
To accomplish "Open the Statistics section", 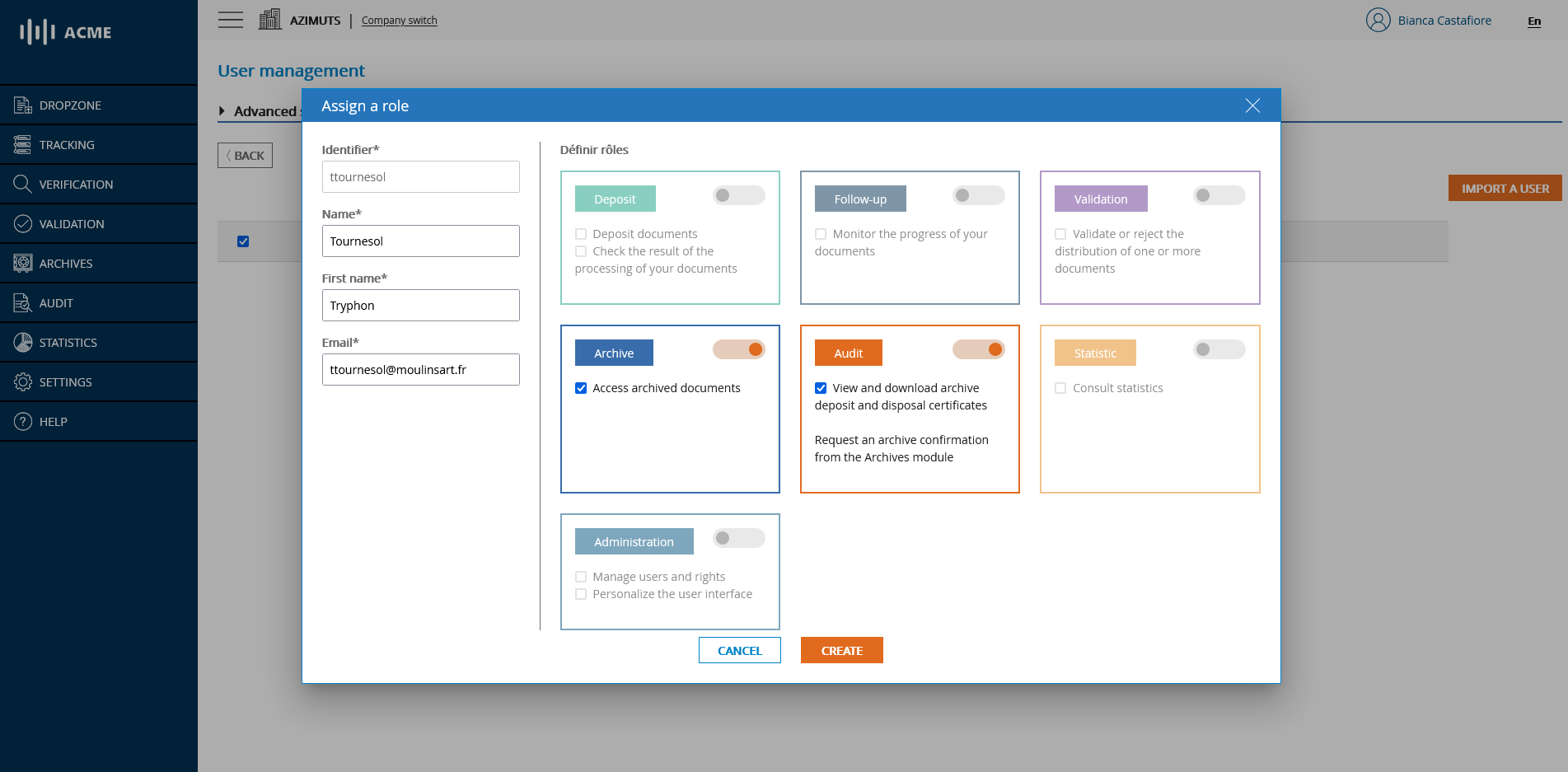I will click(68, 342).
